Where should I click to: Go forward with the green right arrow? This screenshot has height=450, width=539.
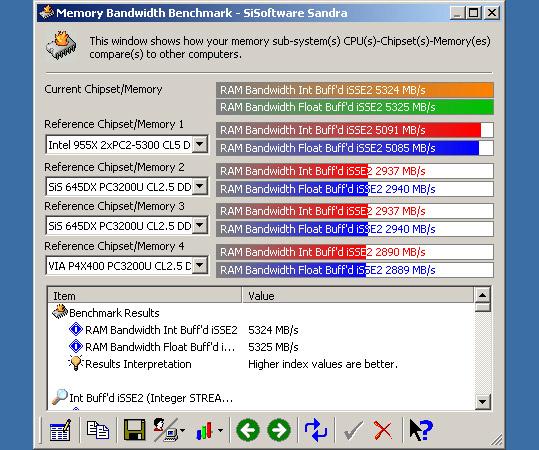point(279,430)
